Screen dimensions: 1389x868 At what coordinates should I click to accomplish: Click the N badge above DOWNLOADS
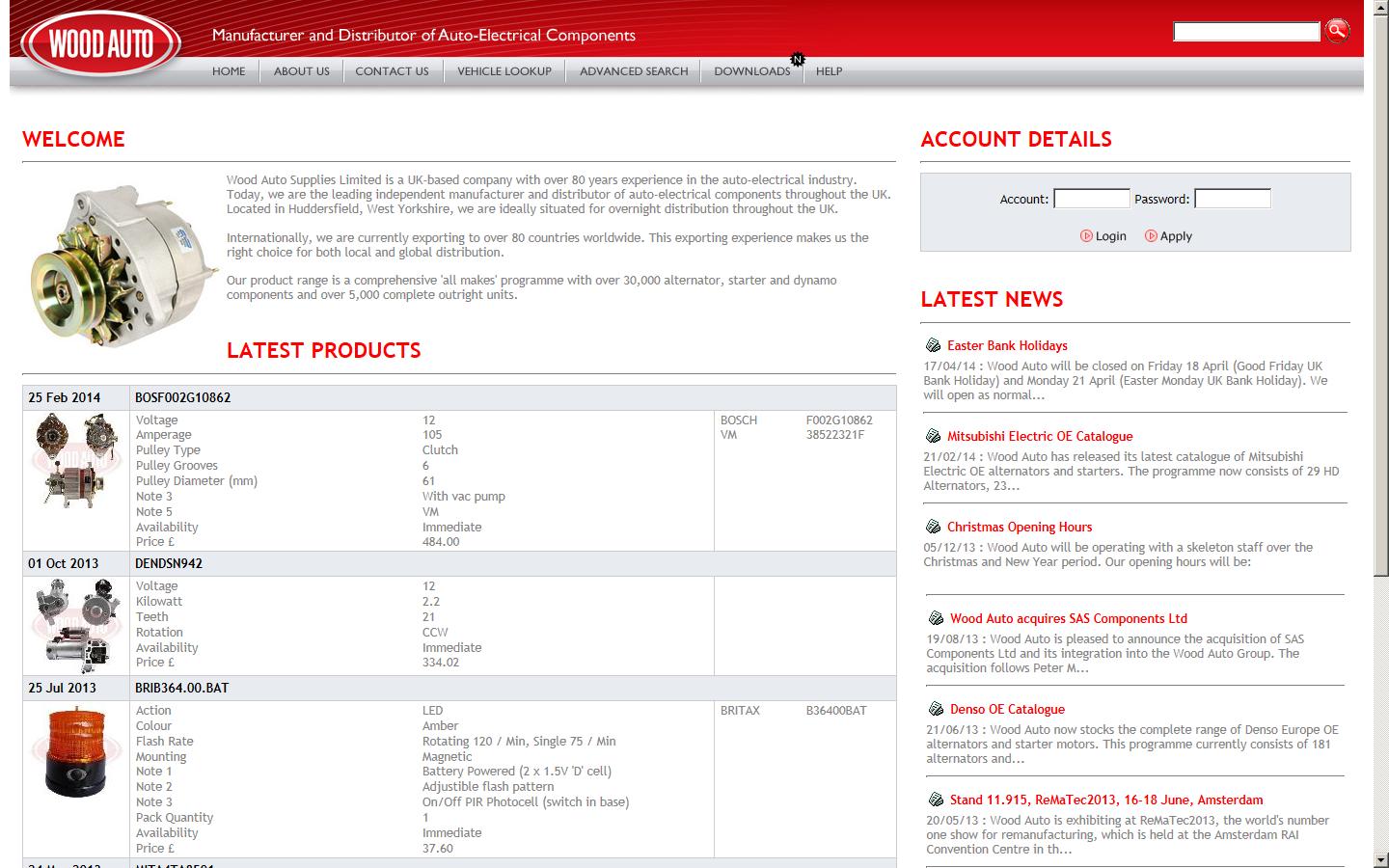point(798,59)
